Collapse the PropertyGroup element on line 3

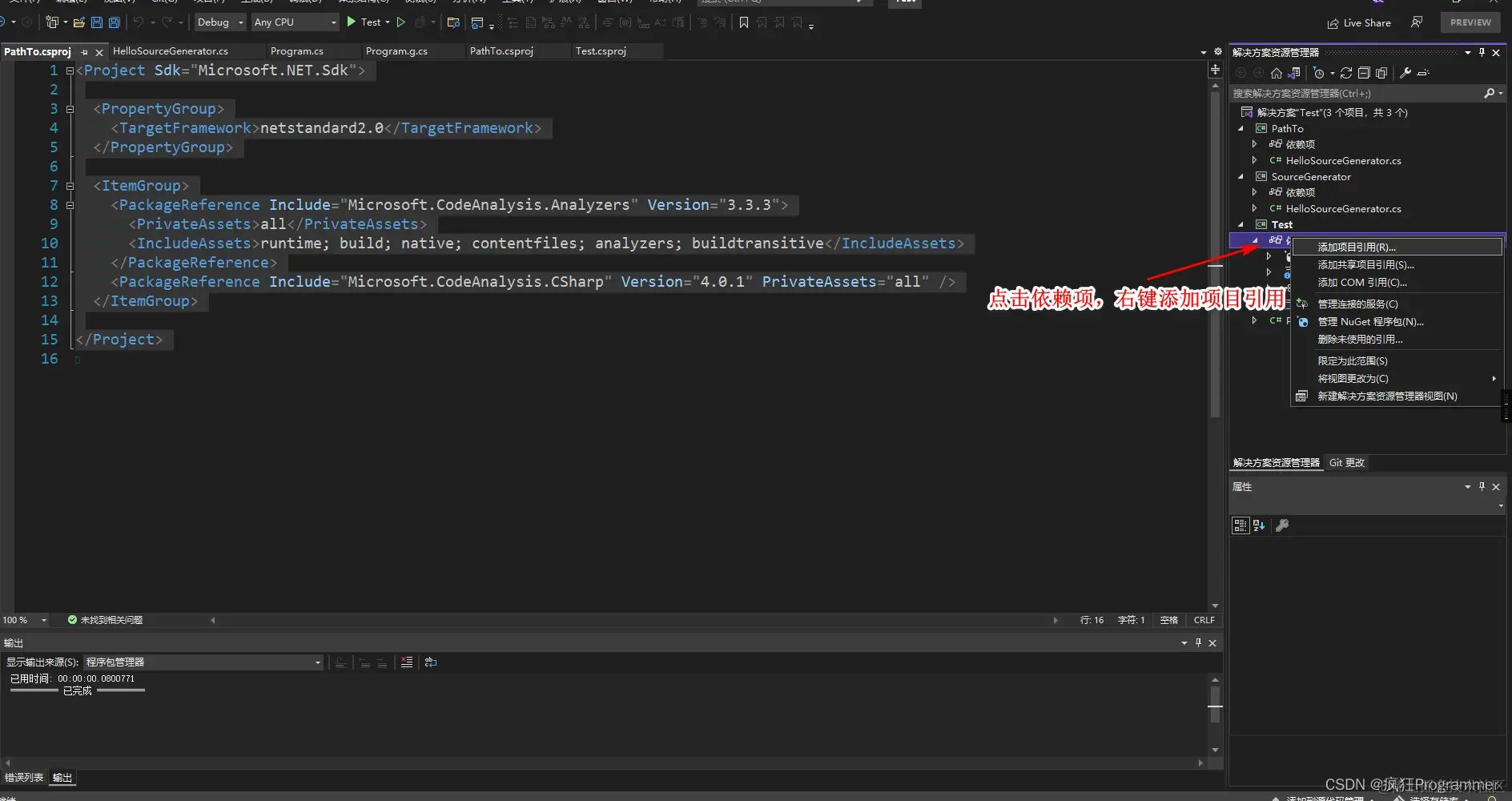[x=70, y=109]
